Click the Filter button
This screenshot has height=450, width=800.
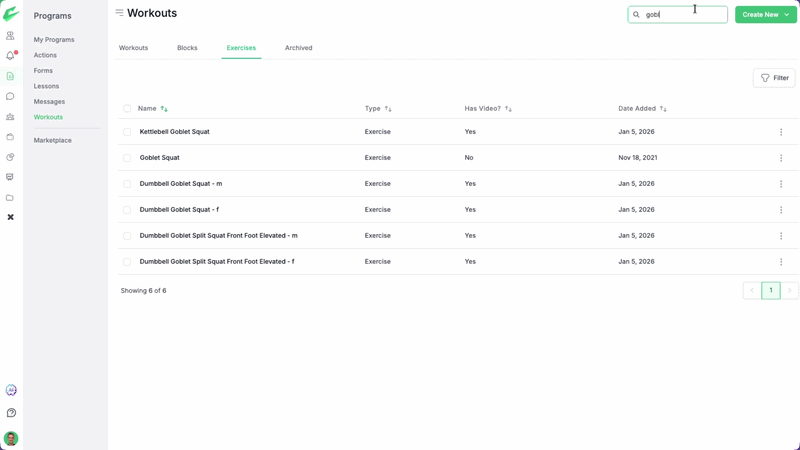coord(774,78)
